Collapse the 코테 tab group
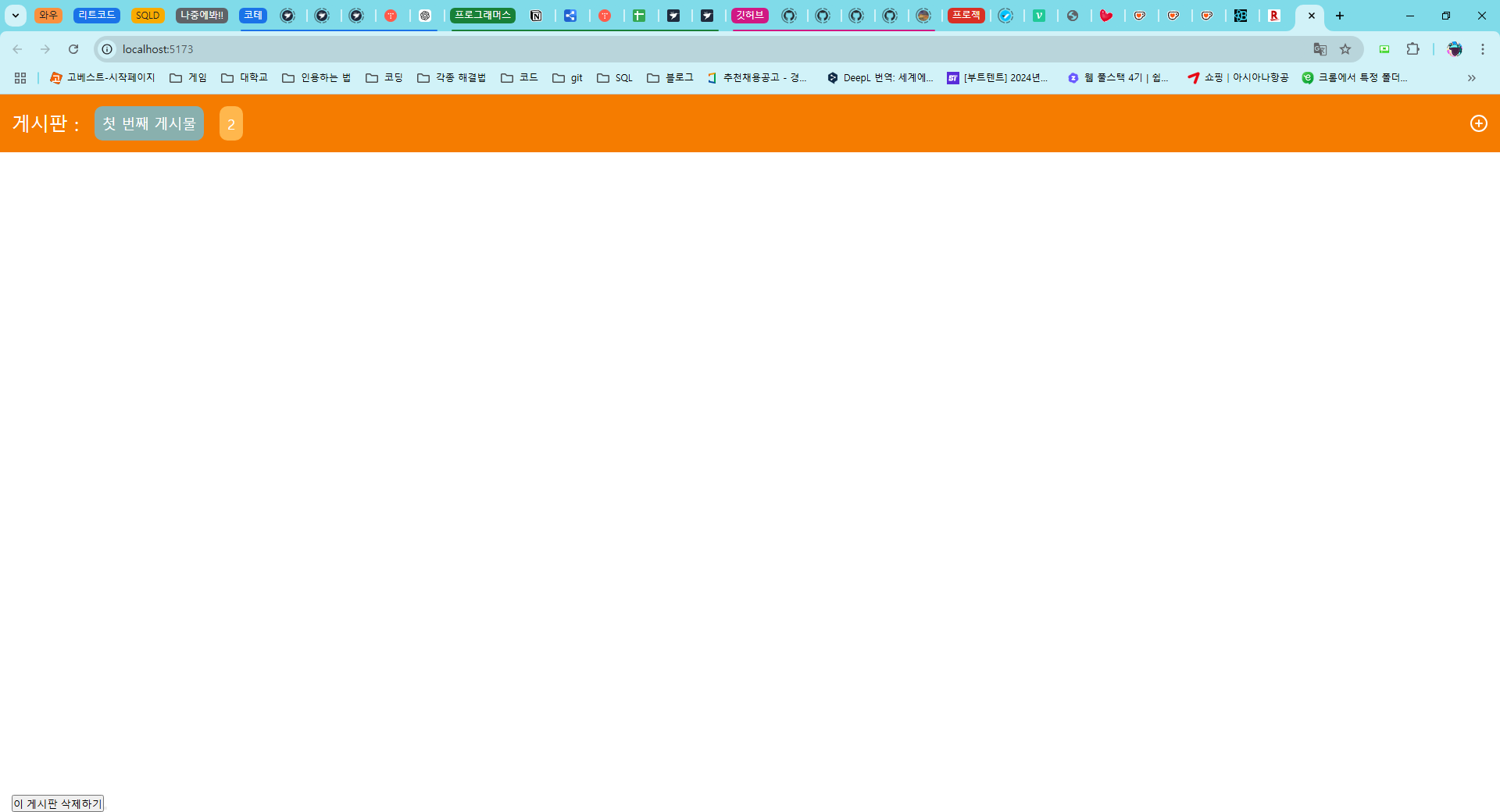The width and height of the screenshot is (1500, 812). tap(253, 16)
